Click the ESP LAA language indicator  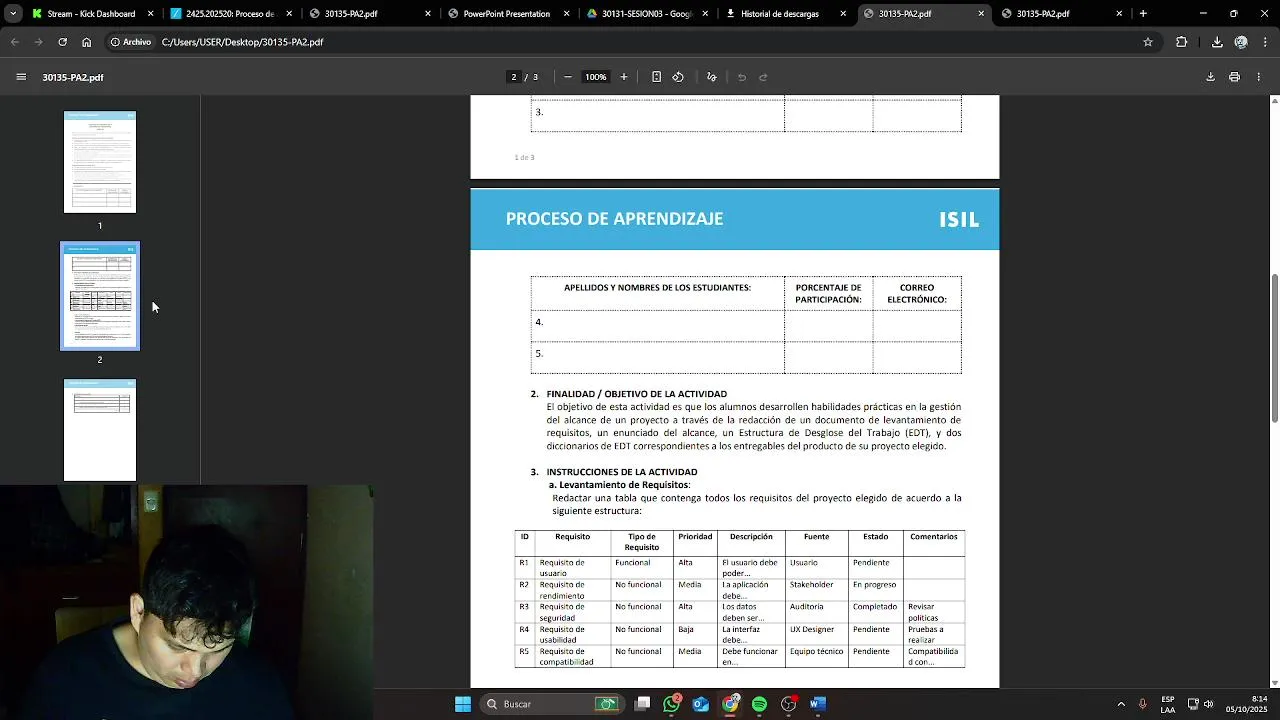pyautogui.click(x=1168, y=704)
